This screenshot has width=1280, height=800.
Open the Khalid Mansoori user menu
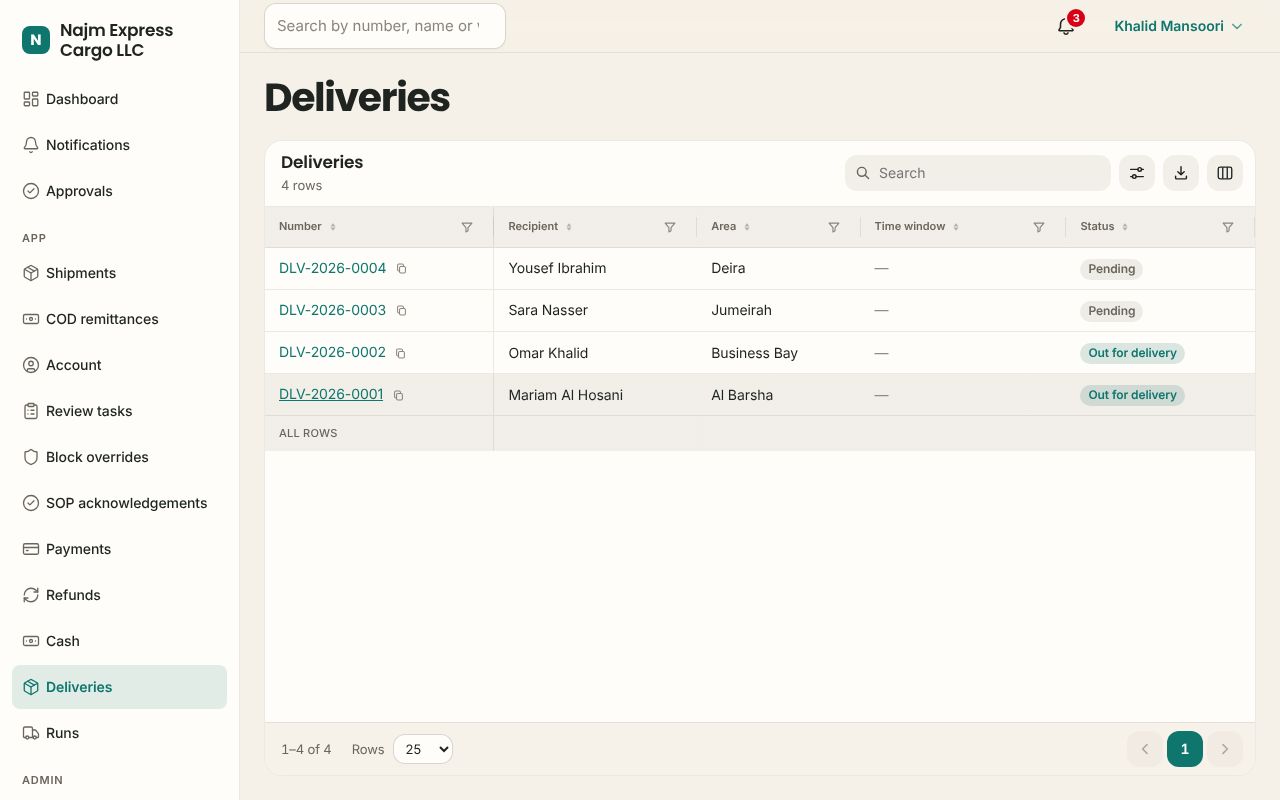coord(1179,26)
